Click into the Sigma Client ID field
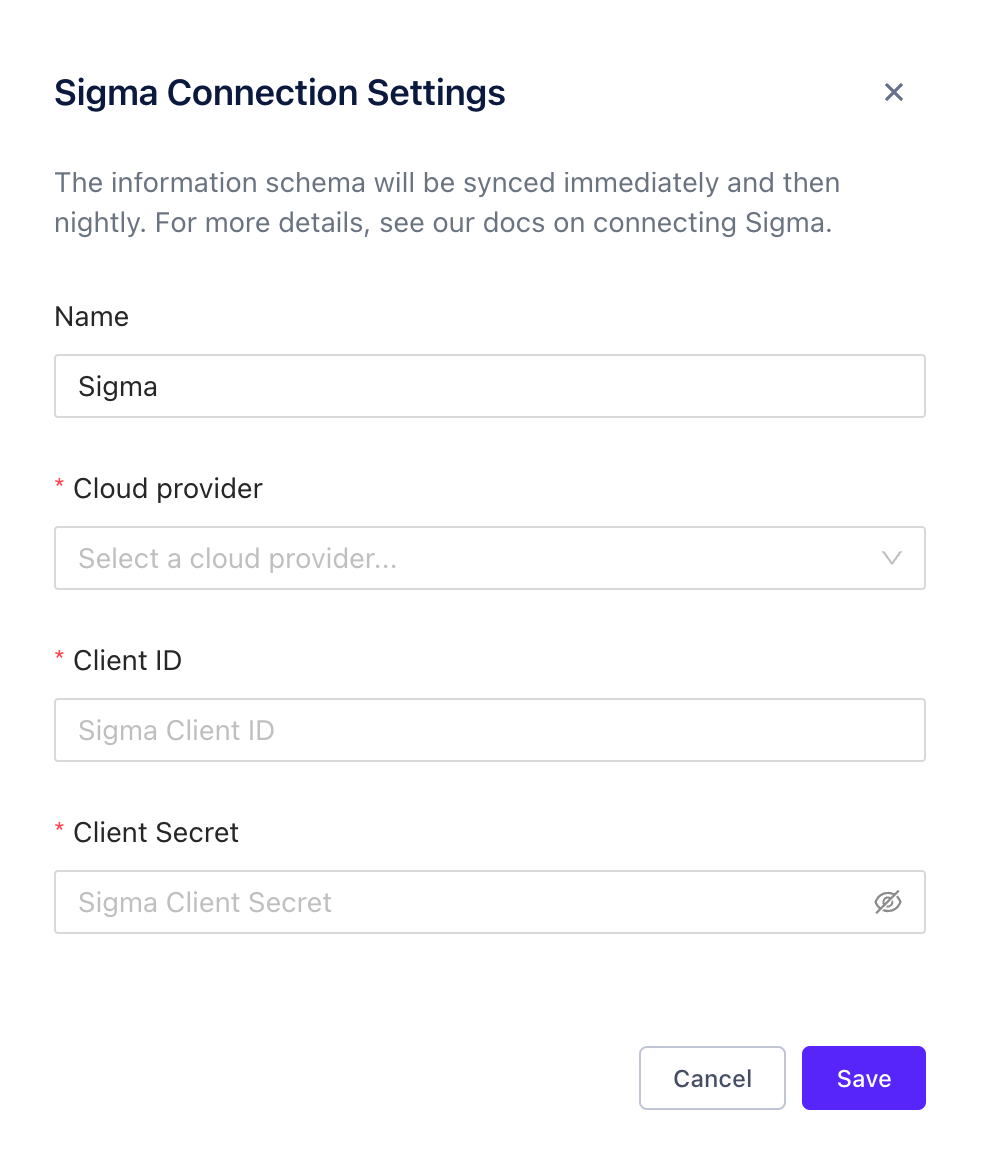The width and height of the screenshot is (984, 1166). click(489, 730)
